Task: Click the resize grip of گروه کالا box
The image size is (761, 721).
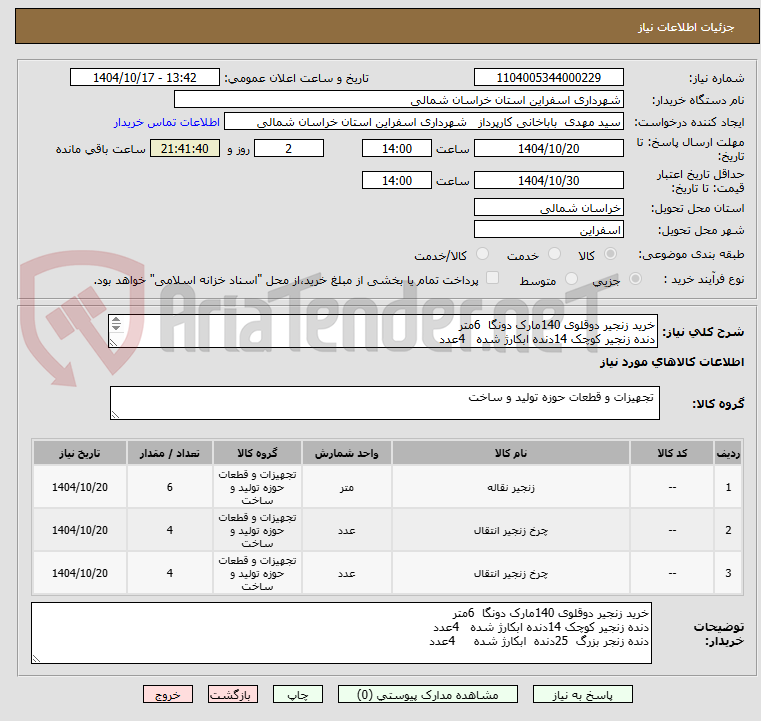Action: click(x=115, y=414)
